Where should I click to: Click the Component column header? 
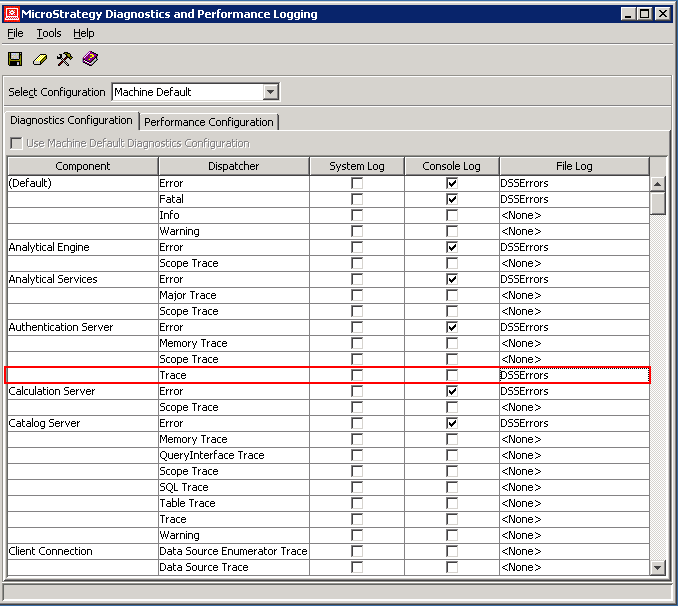[x=83, y=166]
